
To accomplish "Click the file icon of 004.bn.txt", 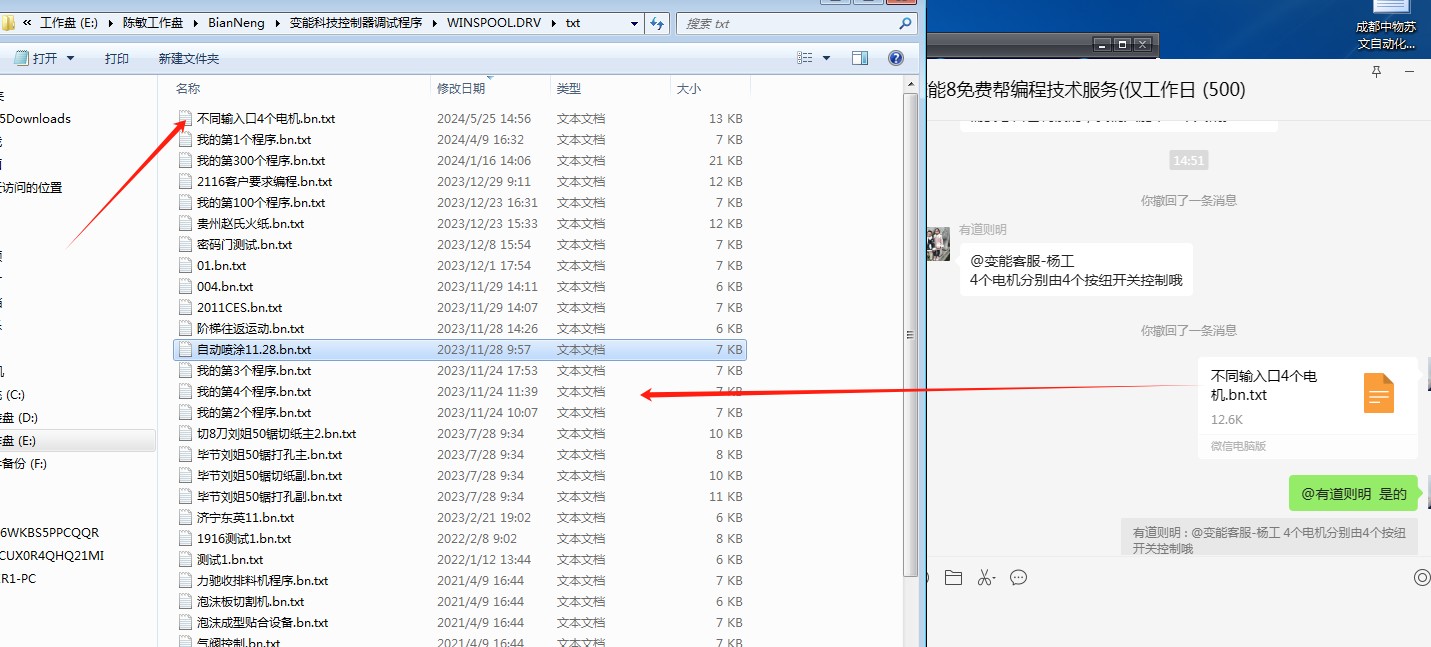I will point(184,286).
